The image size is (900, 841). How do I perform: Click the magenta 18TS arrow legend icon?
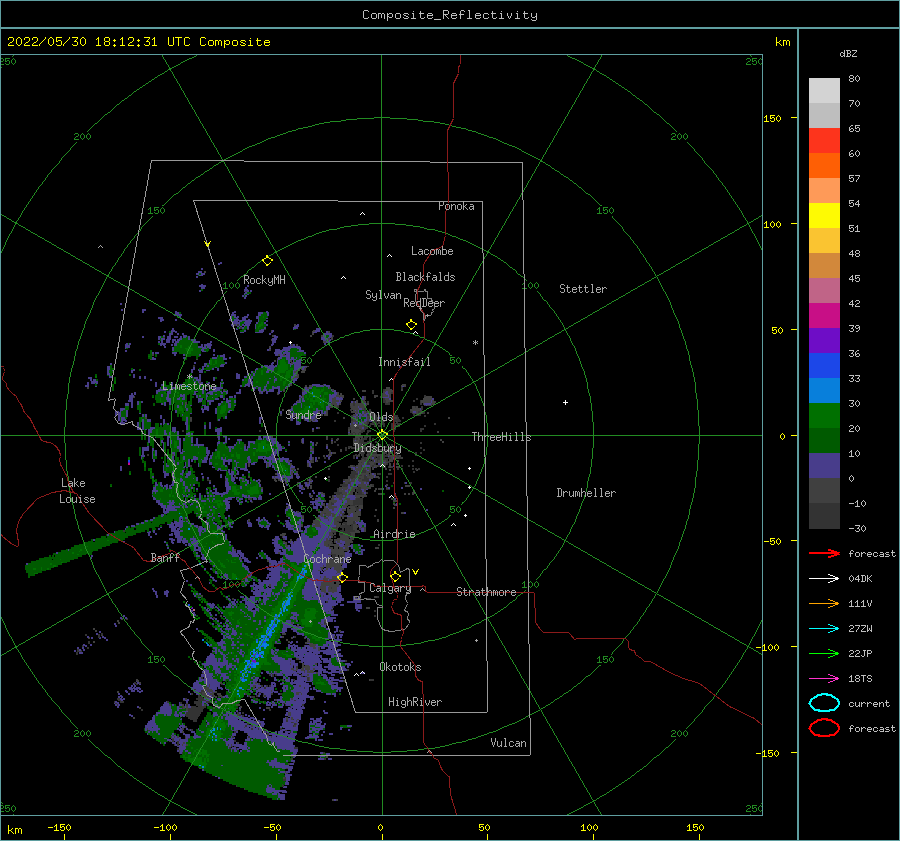(824, 679)
